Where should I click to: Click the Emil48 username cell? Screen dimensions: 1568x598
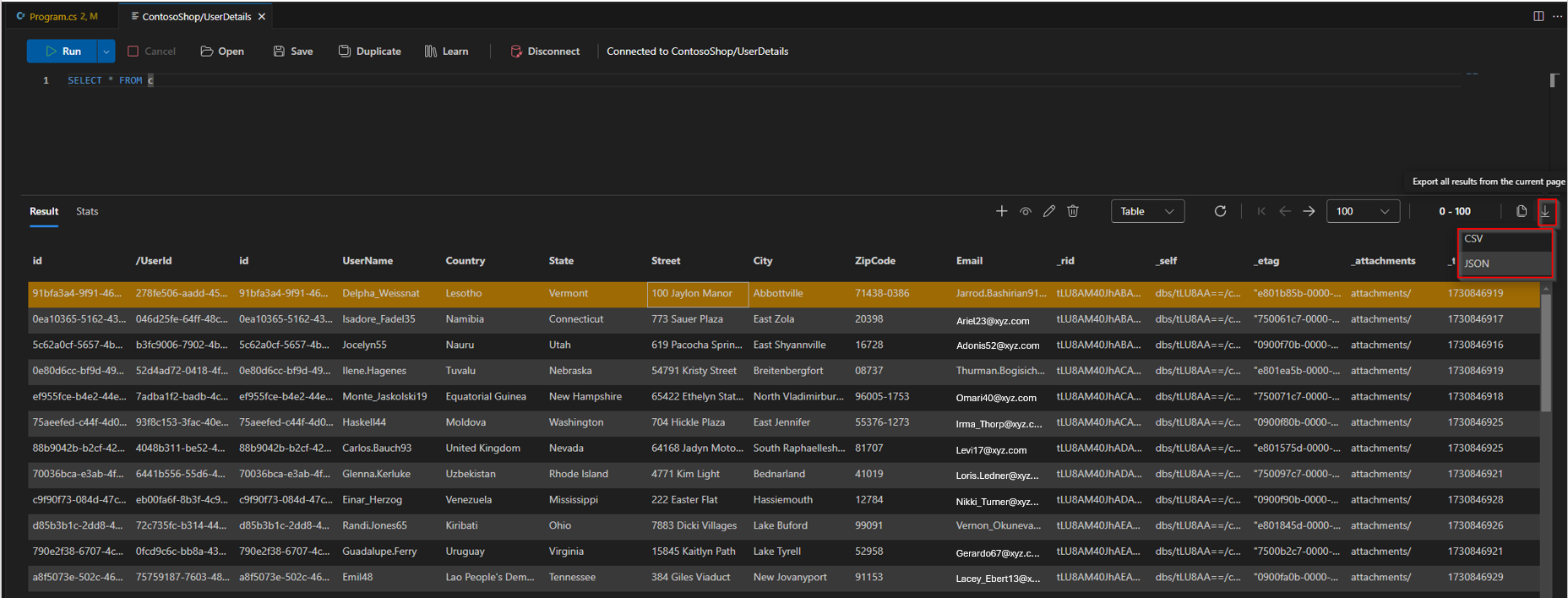357,578
